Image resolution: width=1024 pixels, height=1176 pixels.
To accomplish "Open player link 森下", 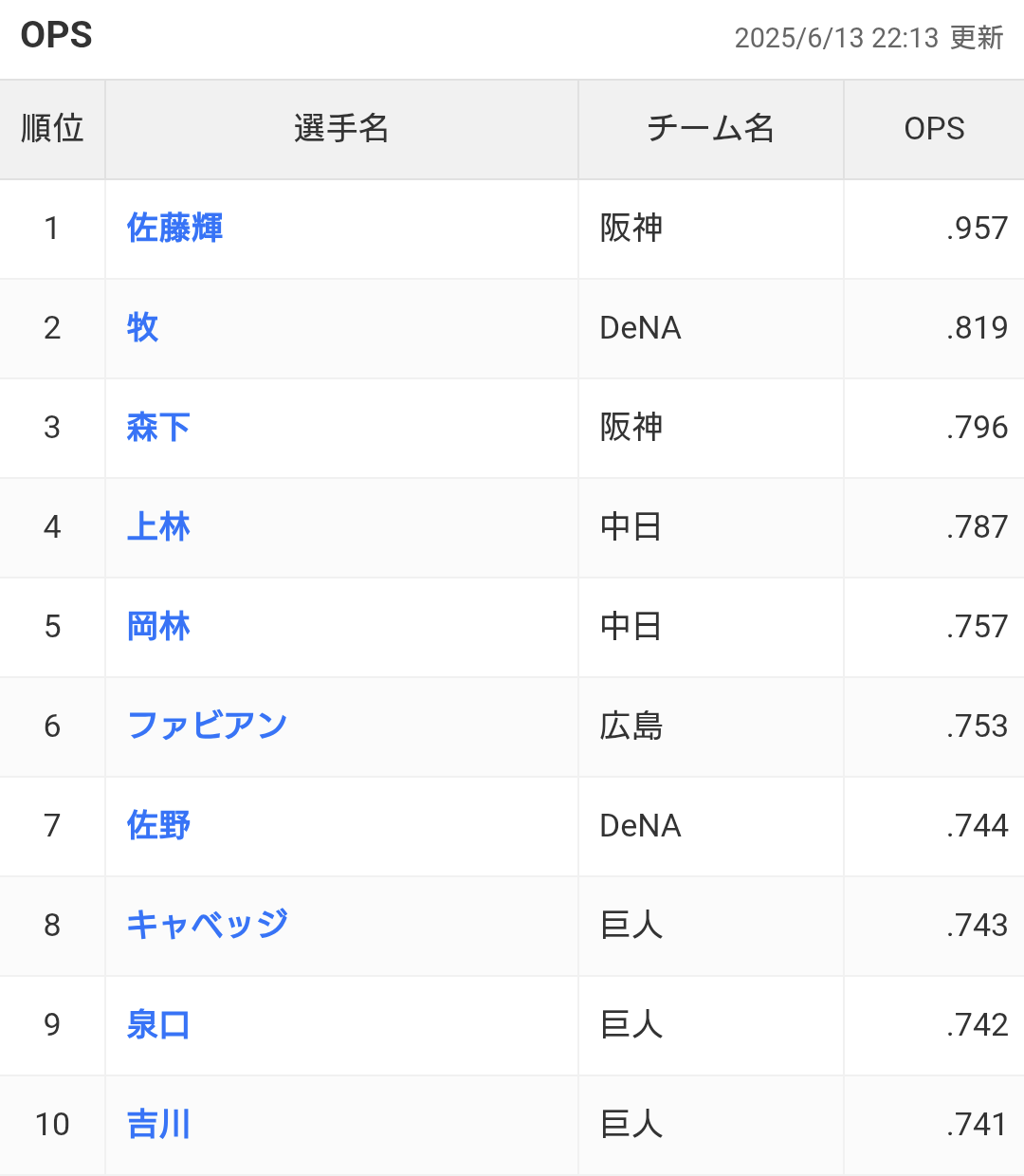I will click(158, 428).
